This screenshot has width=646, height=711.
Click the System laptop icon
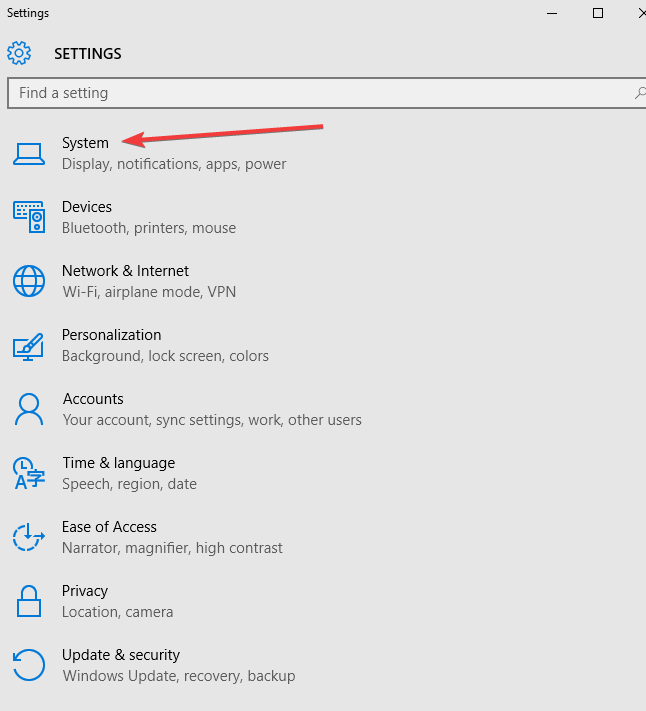click(29, 154)
